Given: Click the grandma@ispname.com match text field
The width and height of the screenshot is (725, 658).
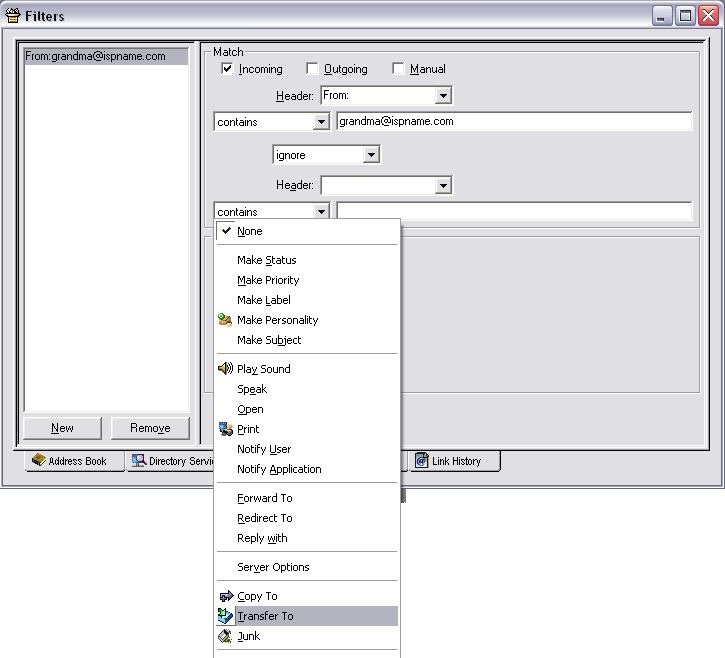Looking at the screenshot, I should coord(514,122).
